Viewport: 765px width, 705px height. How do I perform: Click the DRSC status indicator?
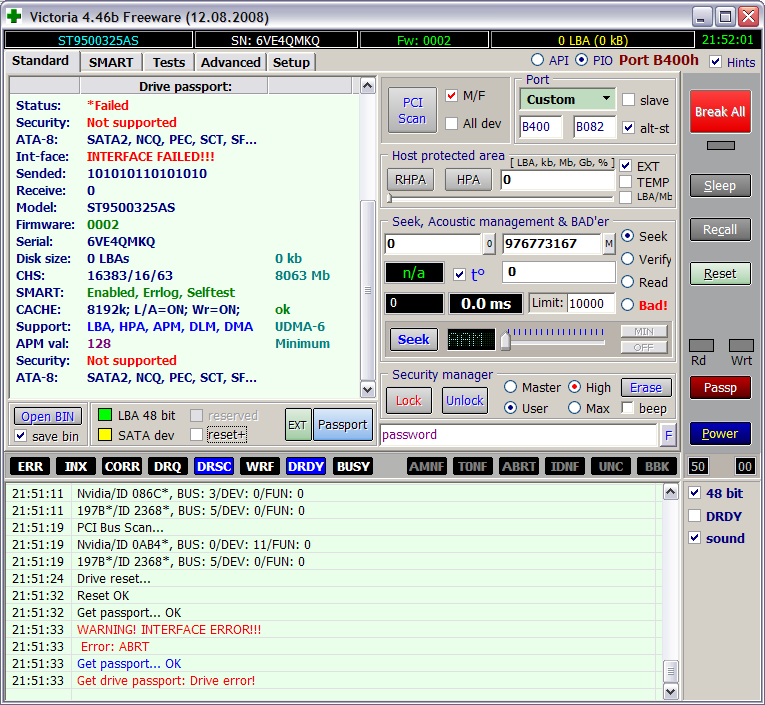tap(214, 466)
